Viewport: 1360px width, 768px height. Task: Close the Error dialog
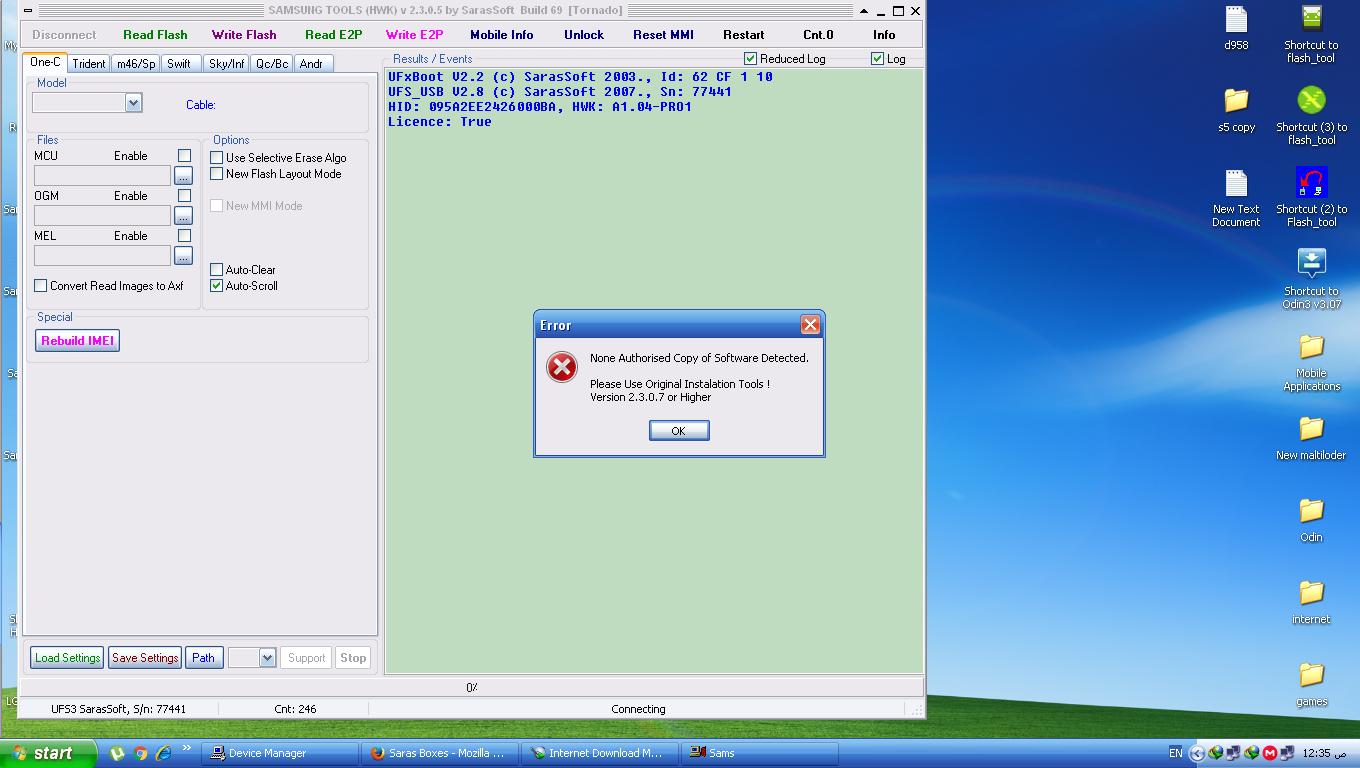click(810, 325)
